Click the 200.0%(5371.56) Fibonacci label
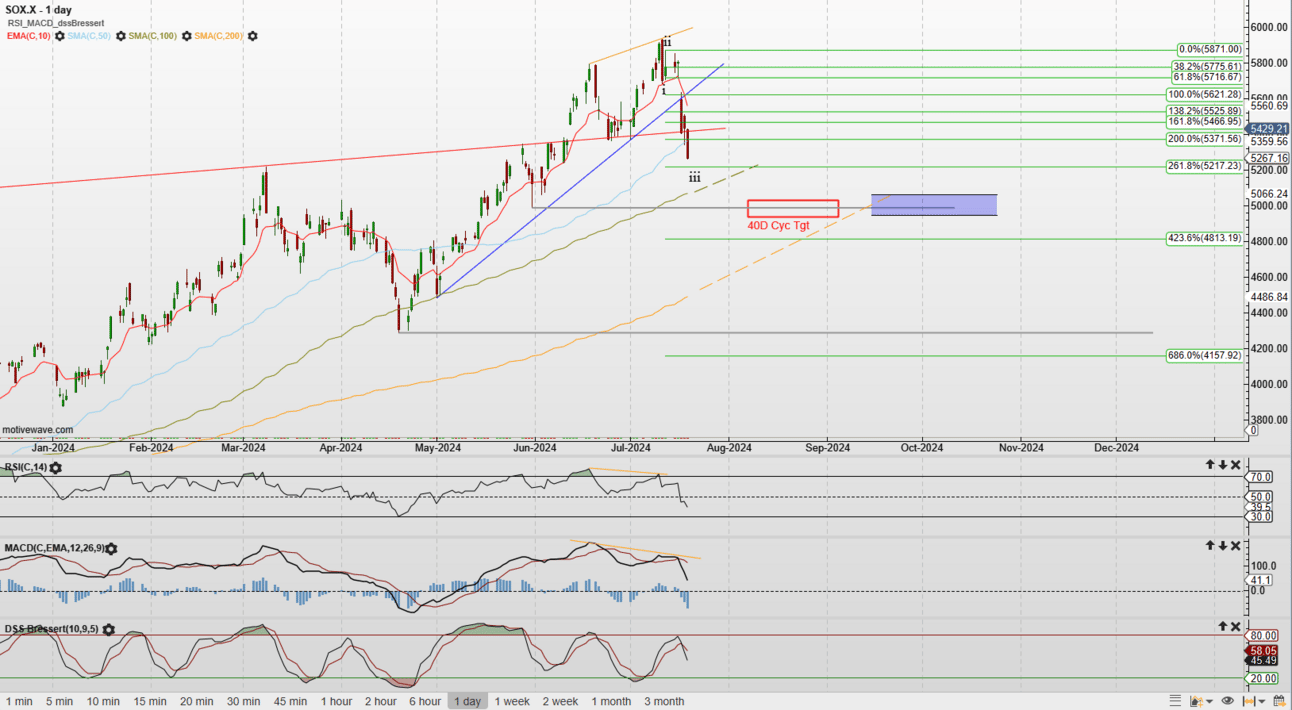Viewport: 1292px width, 710px height. coord(1204,139)
